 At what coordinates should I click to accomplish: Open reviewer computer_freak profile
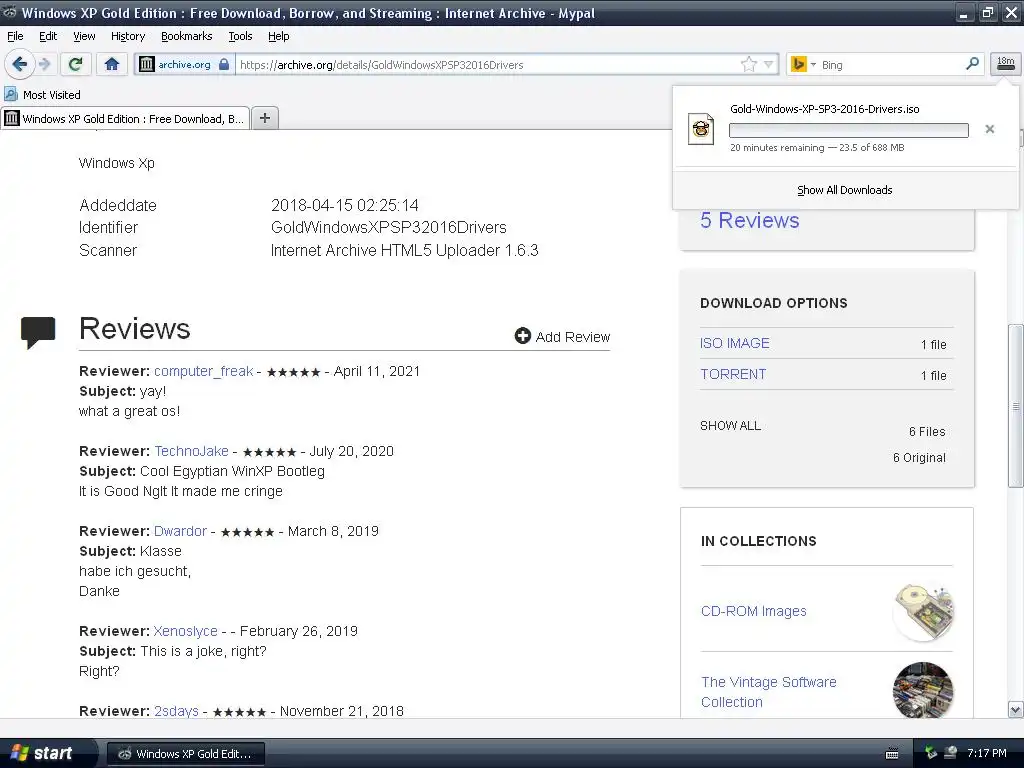[x=203, y=371]
